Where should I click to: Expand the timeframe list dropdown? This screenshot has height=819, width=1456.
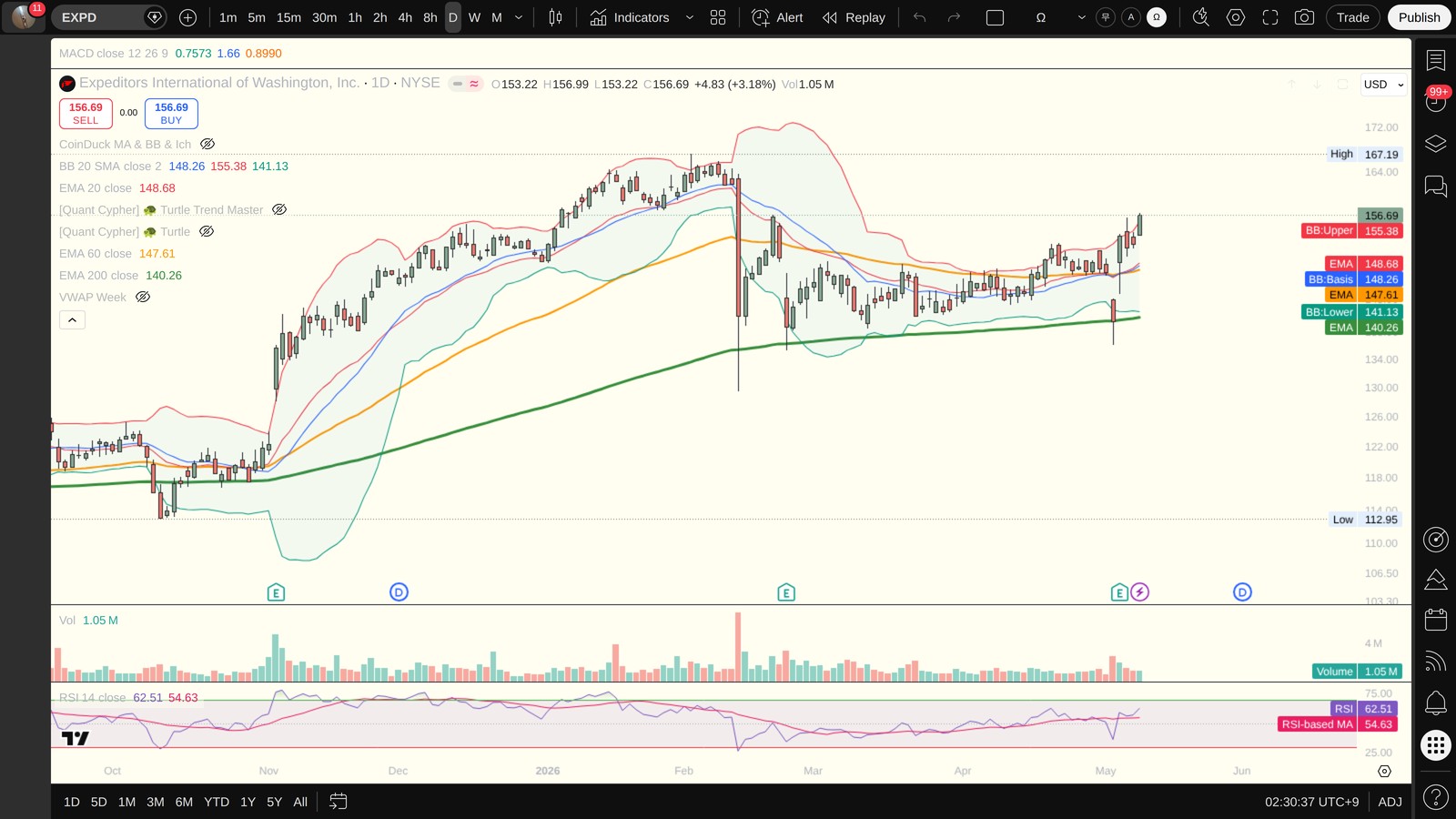tap(519, 17)
